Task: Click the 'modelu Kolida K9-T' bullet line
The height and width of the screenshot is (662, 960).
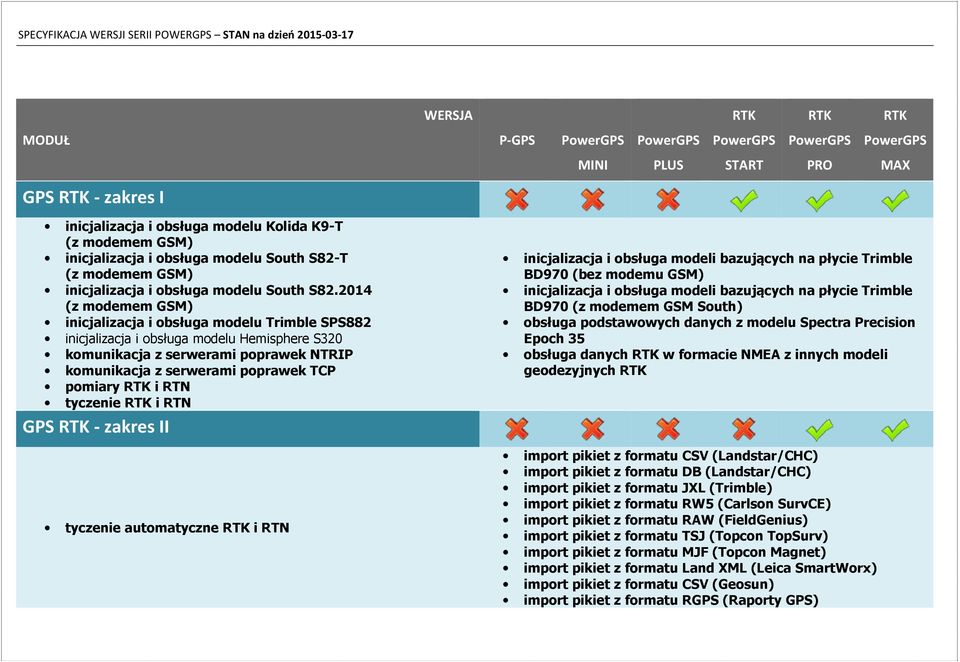Action: click(x=204, y=235)
